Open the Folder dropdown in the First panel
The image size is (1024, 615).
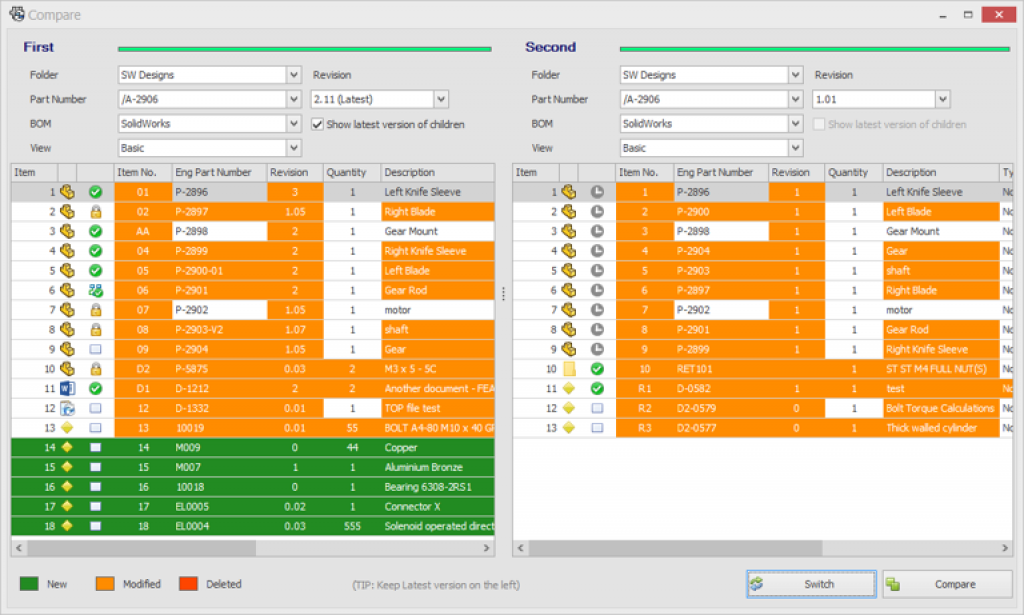point(294,75)
